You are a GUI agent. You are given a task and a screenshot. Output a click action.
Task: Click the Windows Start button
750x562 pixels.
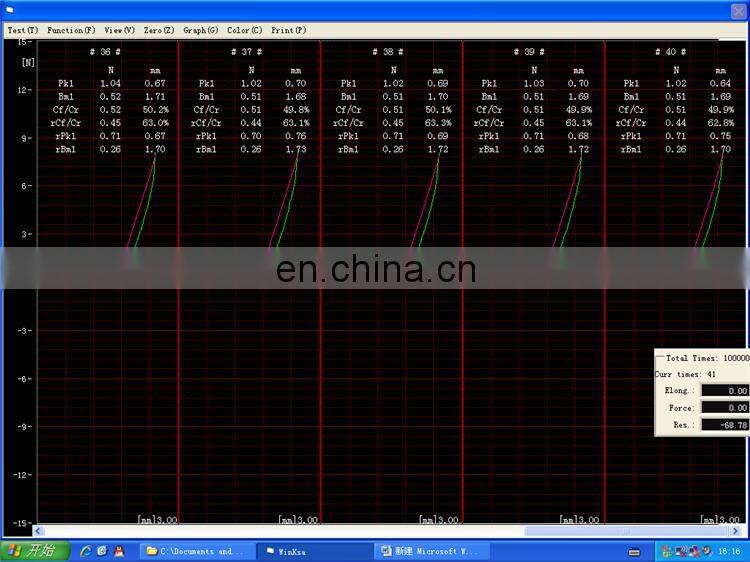point(34,551)
